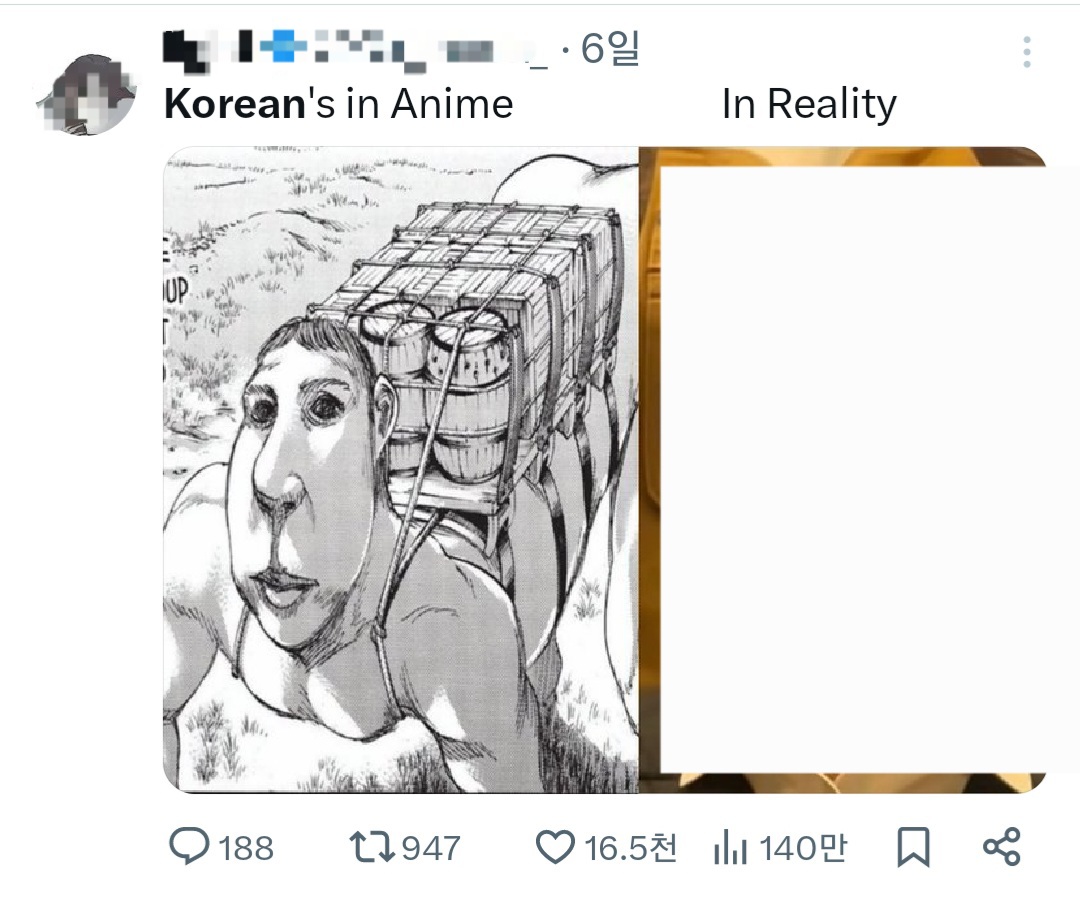Click the 188 replies count
Screen dimensions: 1080x904
246,849
